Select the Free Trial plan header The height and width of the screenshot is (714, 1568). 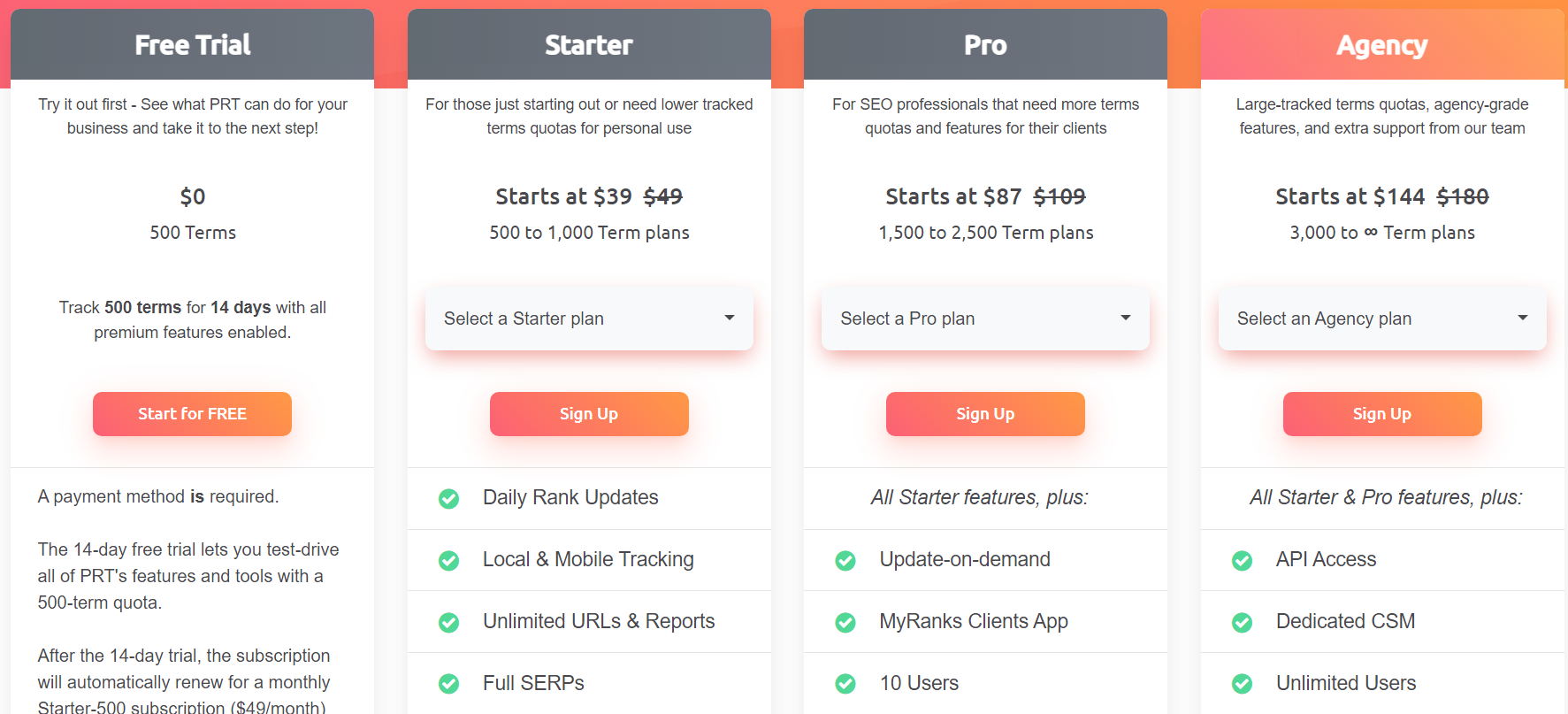coord(192,45)
